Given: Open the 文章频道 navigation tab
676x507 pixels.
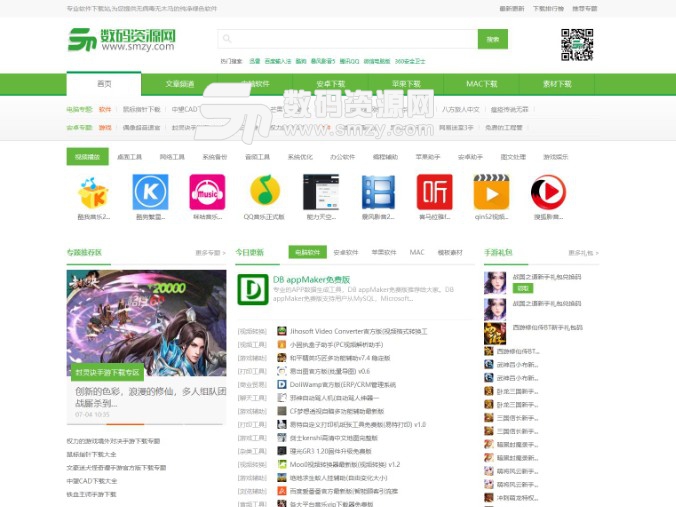Looking at the screenshot, I should pos(180,84).
